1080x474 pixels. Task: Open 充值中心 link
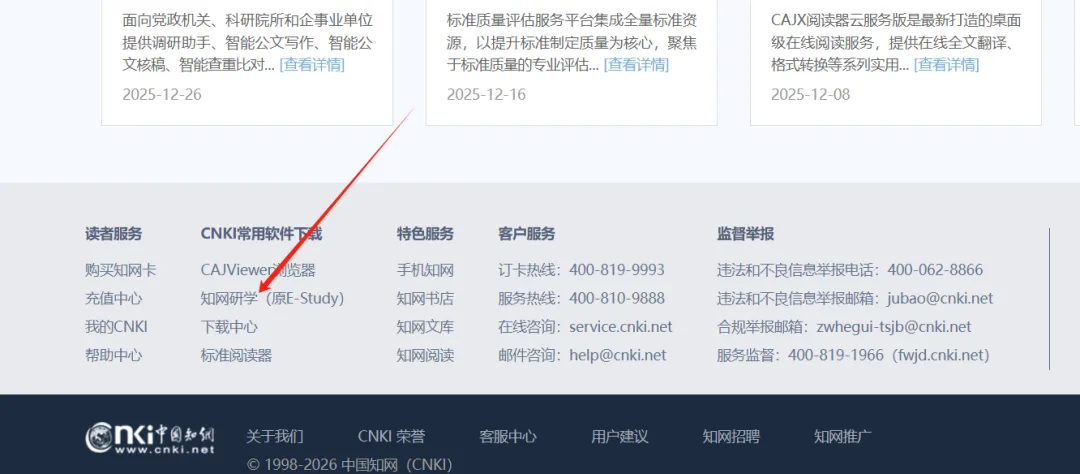(114, 298)
